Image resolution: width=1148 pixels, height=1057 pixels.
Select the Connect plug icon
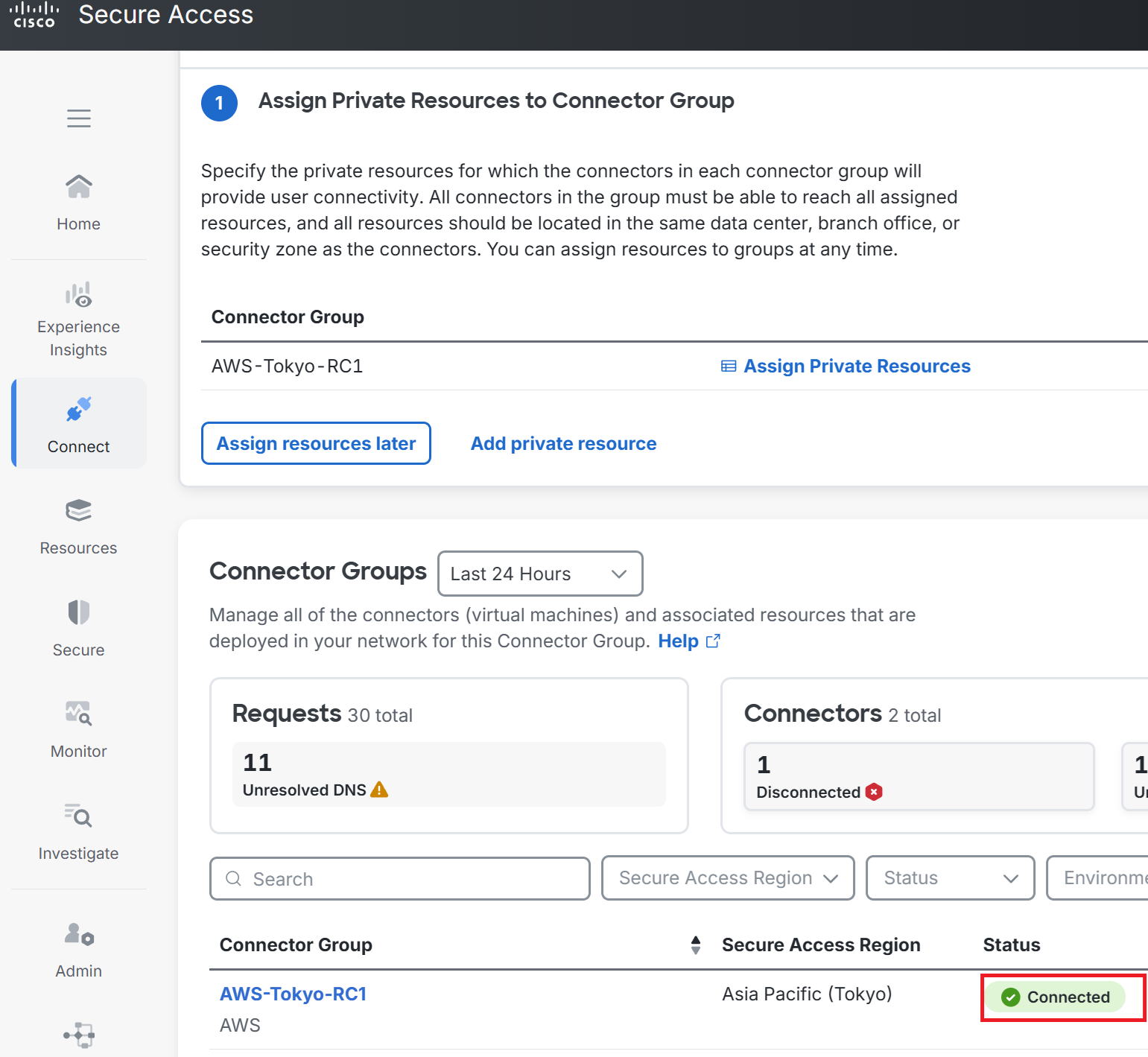pyautogui.click(x=78, y=410)
